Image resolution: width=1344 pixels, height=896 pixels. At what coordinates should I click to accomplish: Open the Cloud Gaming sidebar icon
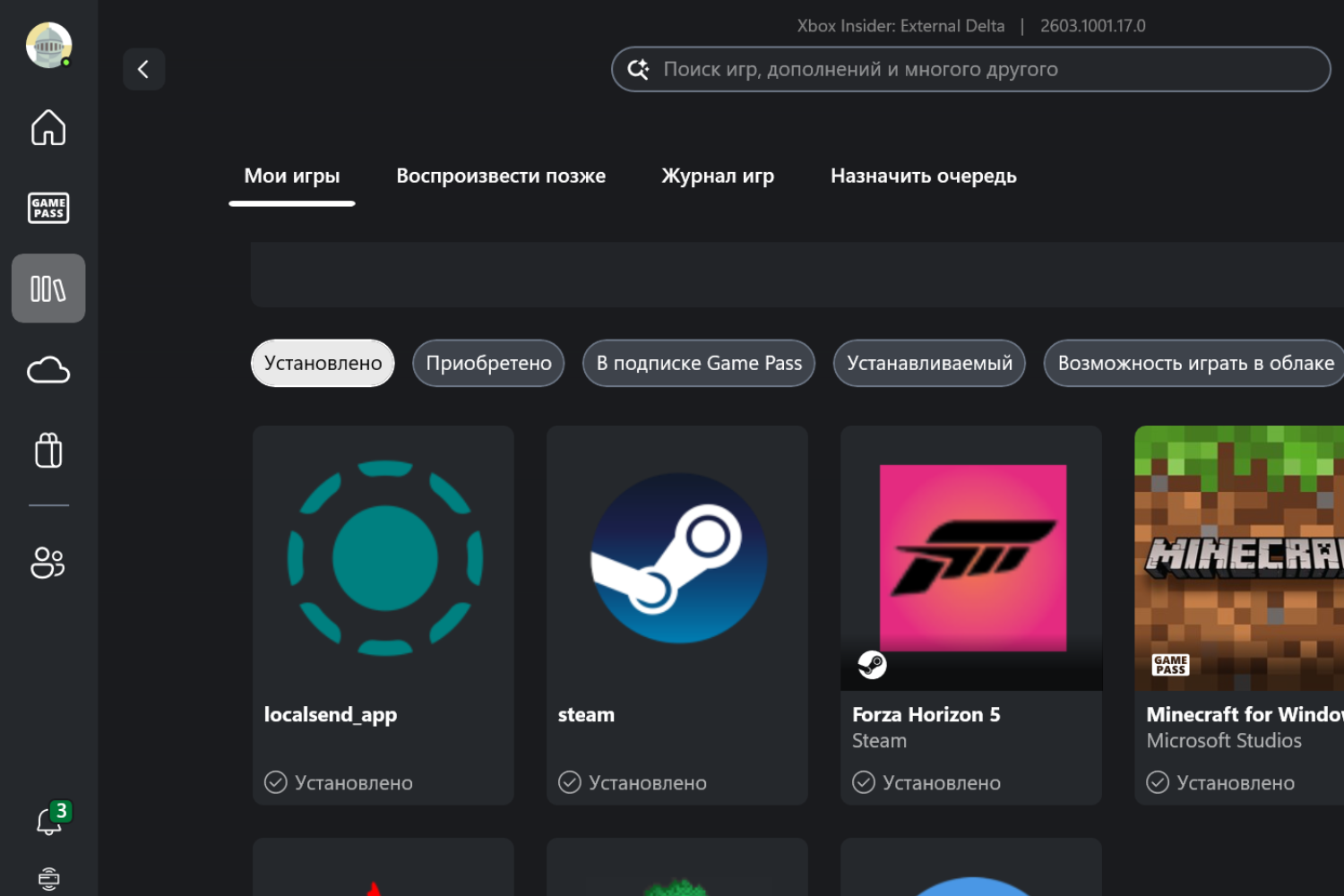pyautogui.click(x=47, y=369)
